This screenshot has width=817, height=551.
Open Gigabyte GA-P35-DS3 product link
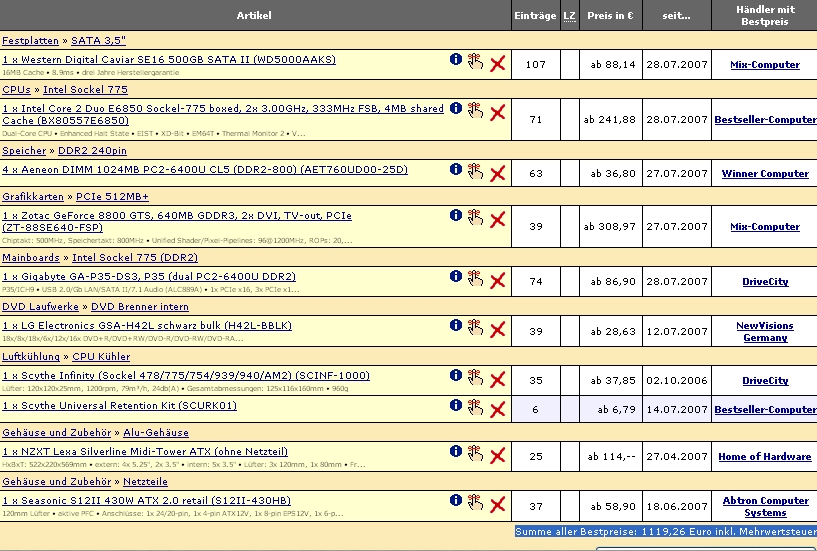tap(149, 276)
